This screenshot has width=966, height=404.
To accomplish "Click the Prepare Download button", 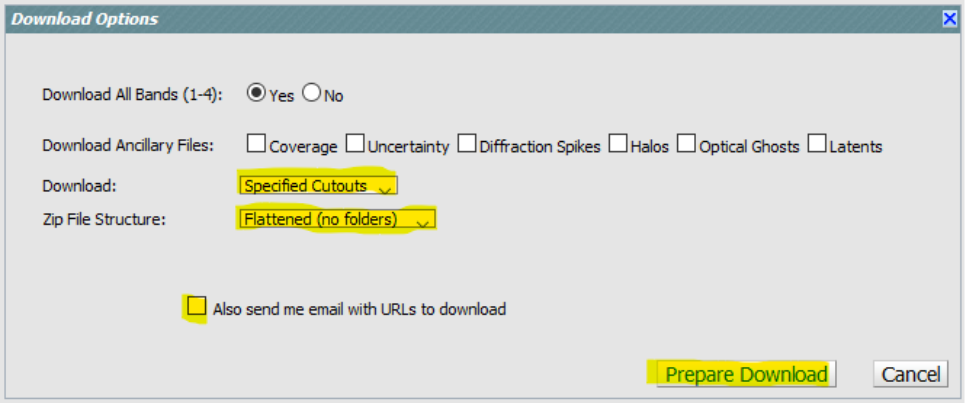I will tap(746, 374).
